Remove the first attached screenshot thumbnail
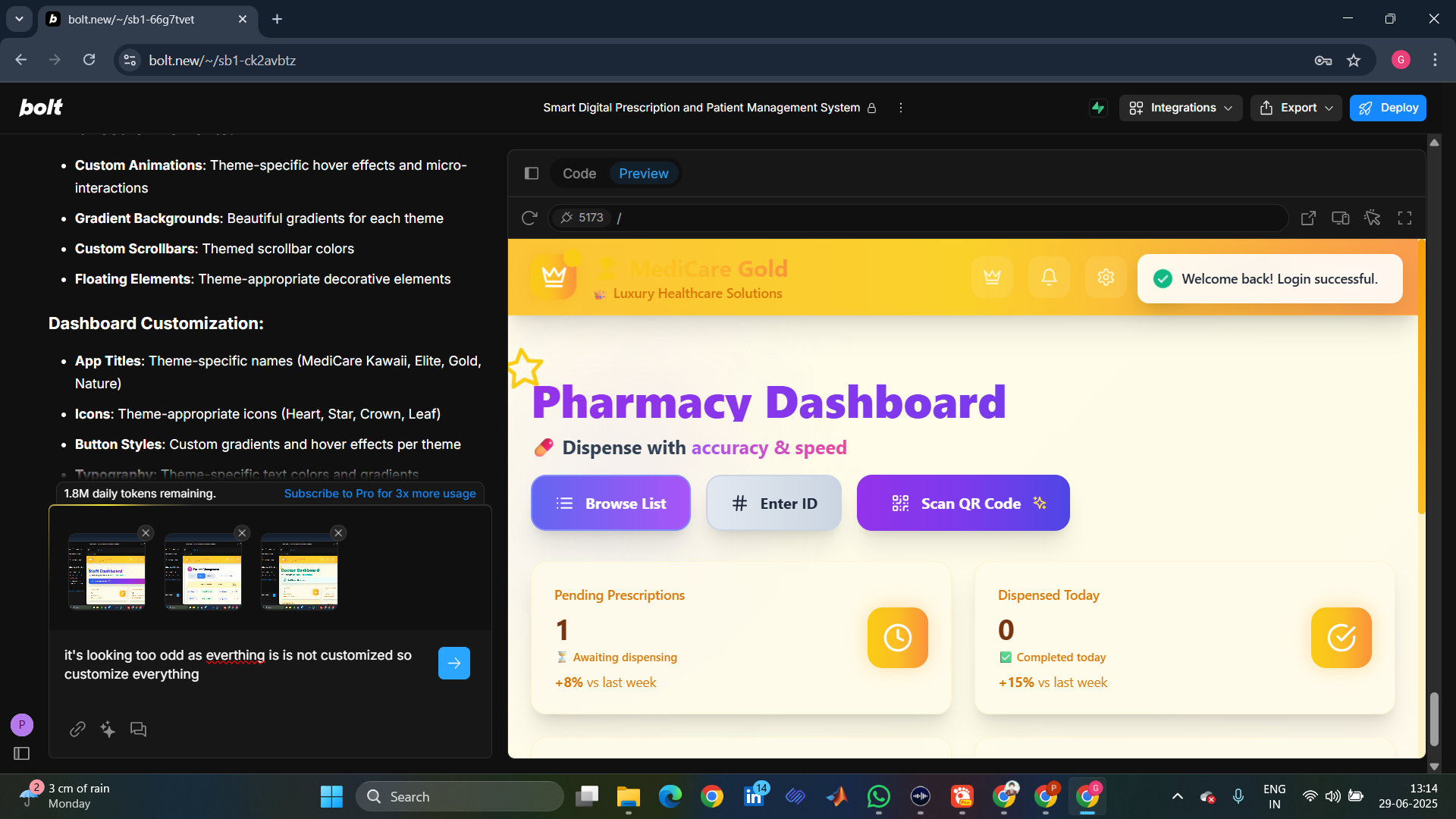Screen dimensions: 1456x819 pyautogui.click(x=146, y=533)
